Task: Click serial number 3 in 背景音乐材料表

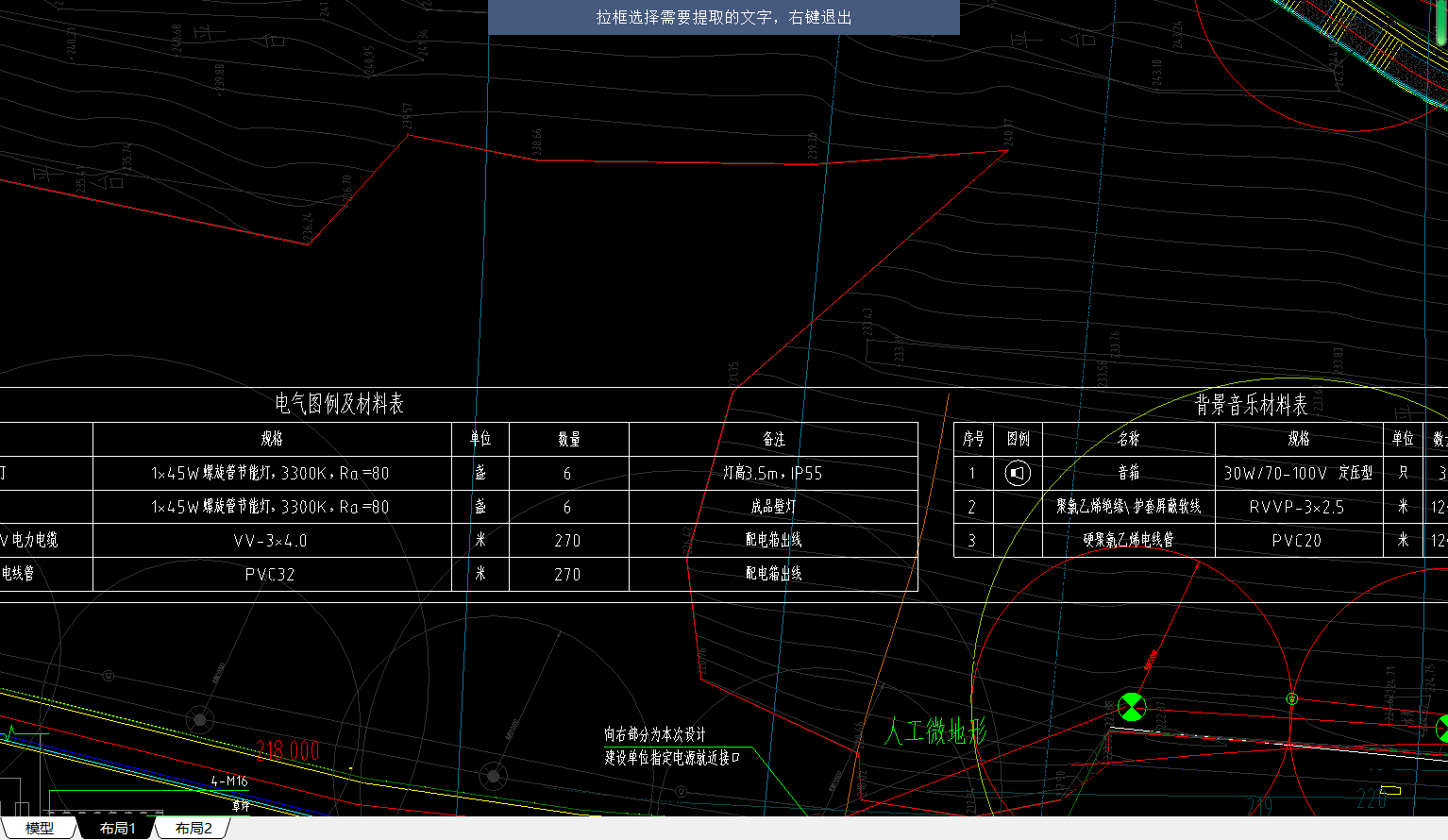Action: pos(972,542)
